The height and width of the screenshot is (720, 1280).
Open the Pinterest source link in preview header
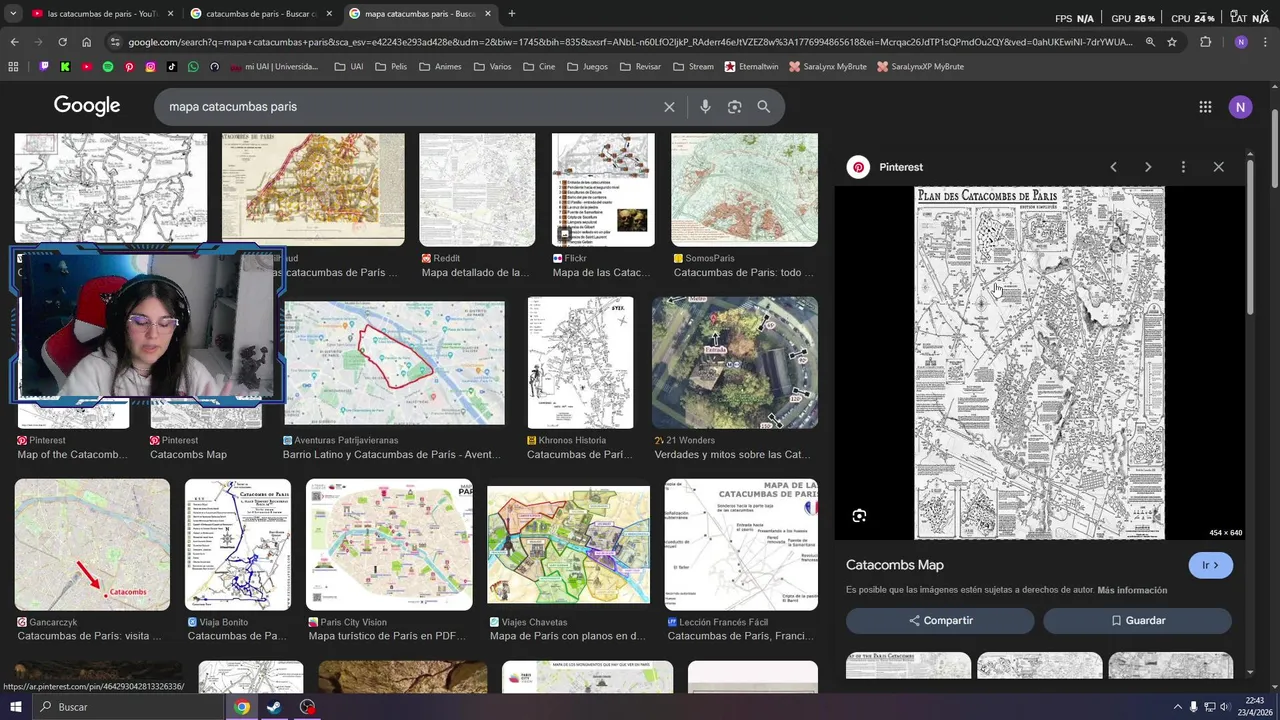tap(885, 167)
